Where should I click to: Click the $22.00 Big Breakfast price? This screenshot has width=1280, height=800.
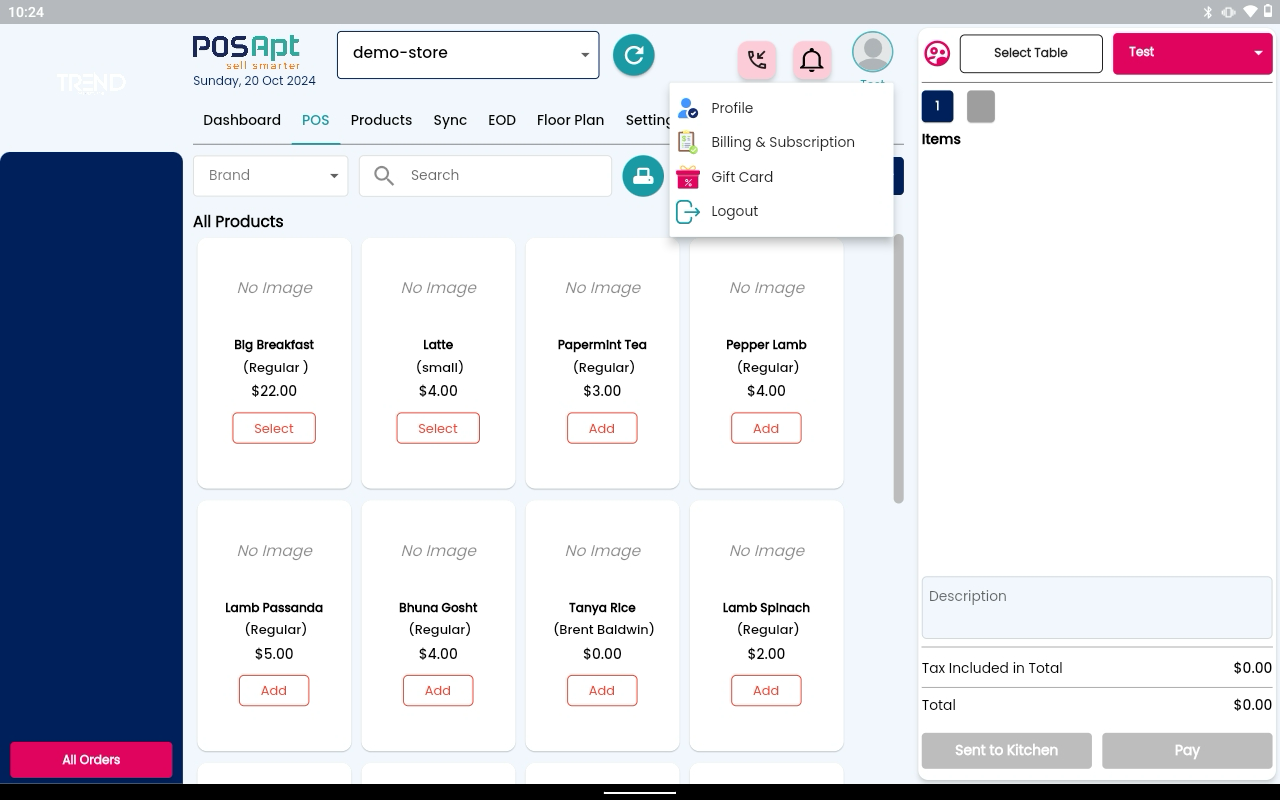274,391
